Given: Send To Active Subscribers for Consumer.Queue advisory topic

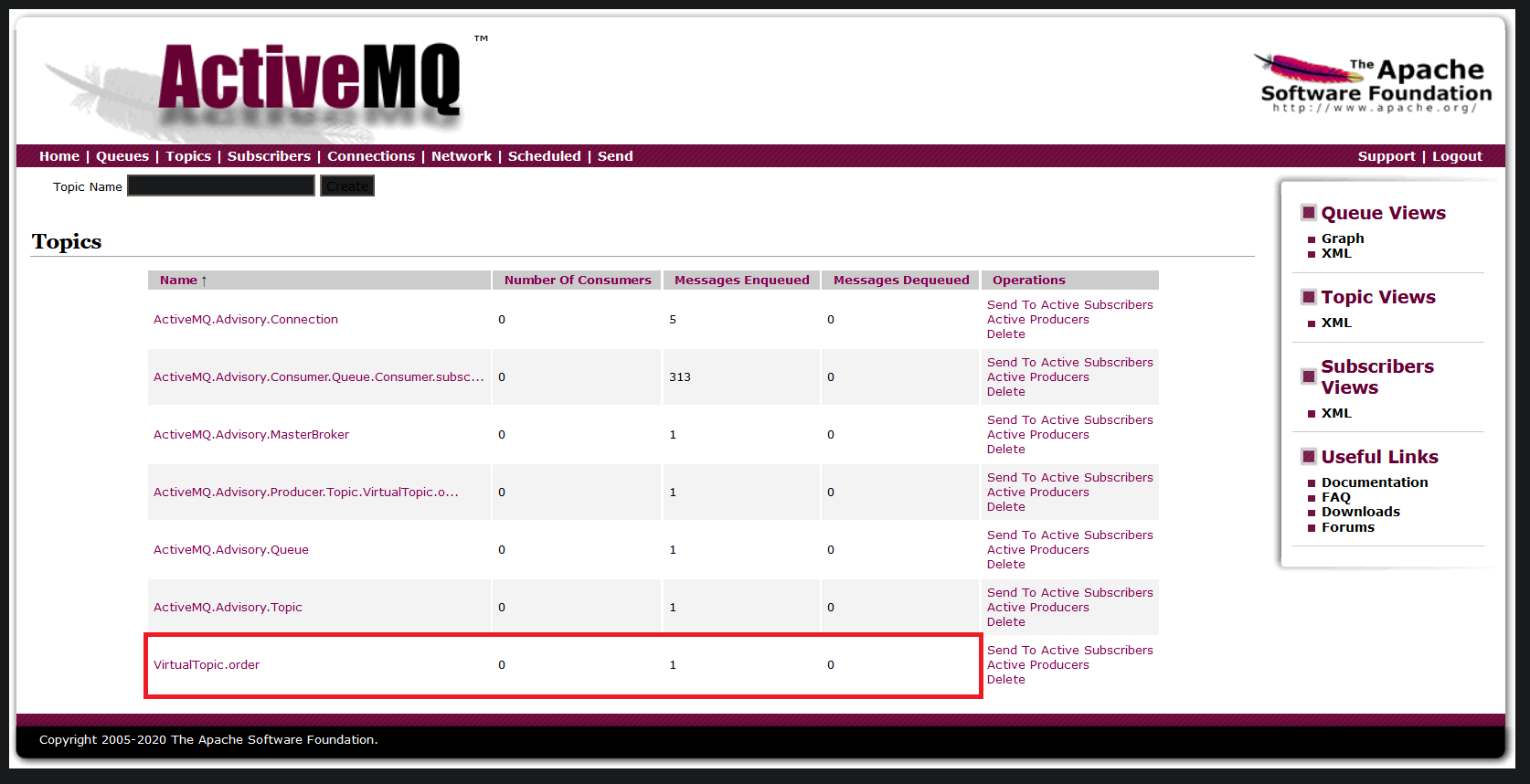Looking at the screenshot, I should (1070, 363).
